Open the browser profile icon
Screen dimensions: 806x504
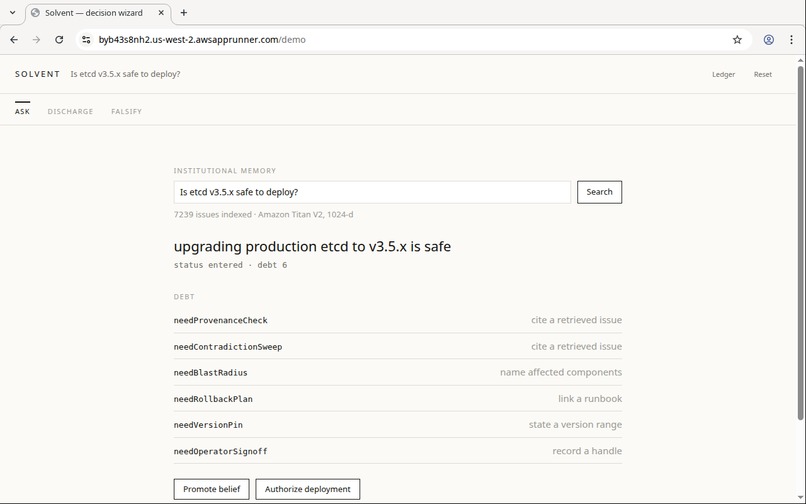(768, 40)
